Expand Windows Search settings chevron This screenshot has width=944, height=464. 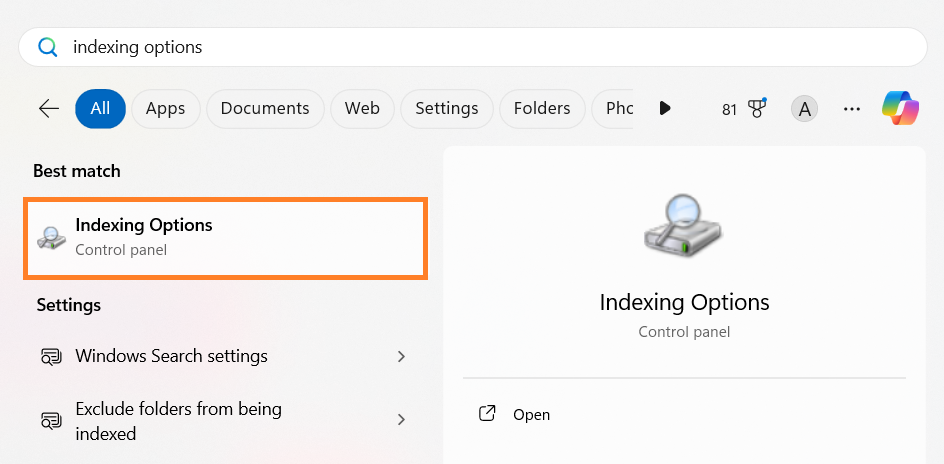click(x=401, y=356)
